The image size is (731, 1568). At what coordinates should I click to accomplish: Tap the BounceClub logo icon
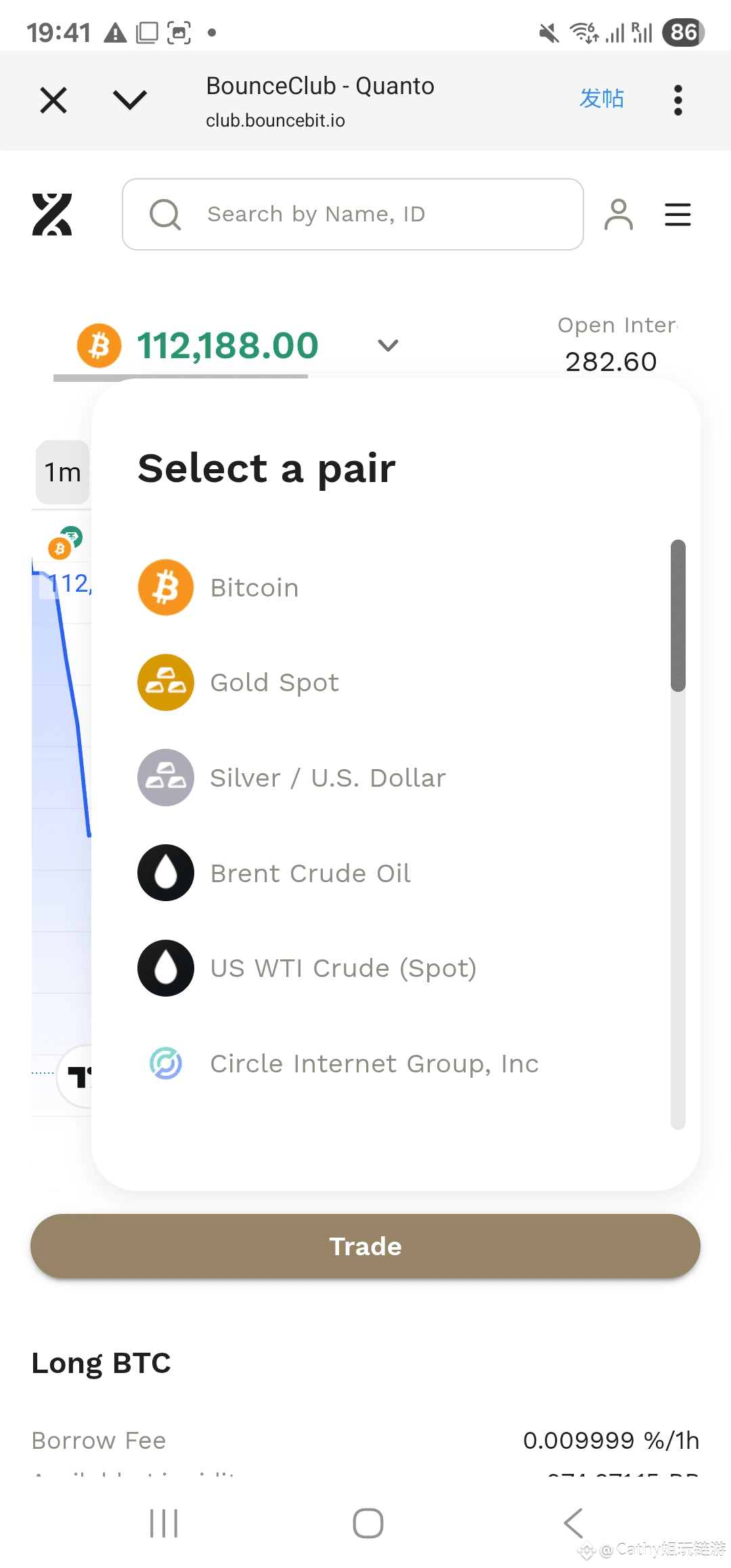tap(52, 215)
